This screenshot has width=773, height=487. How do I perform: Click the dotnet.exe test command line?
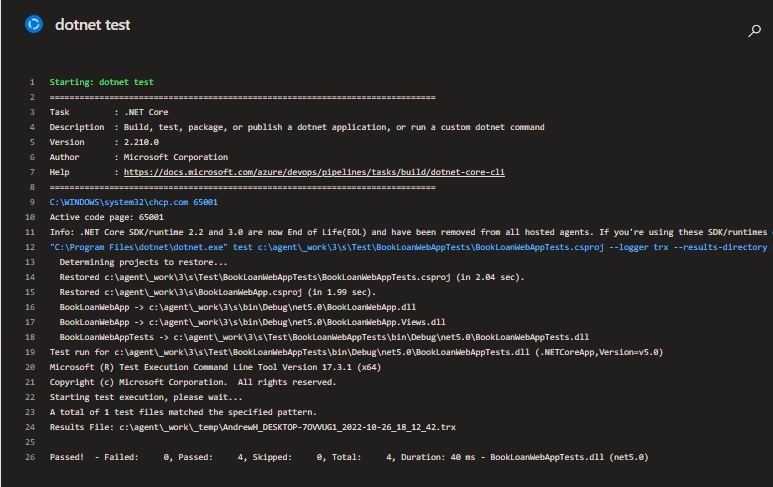(x=409, y=247)
